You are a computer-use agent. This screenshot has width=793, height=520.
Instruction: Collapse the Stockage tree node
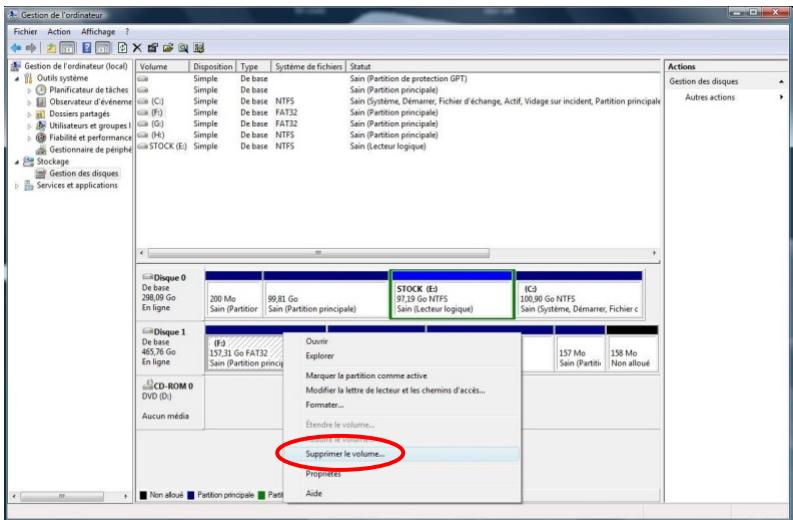17,162
